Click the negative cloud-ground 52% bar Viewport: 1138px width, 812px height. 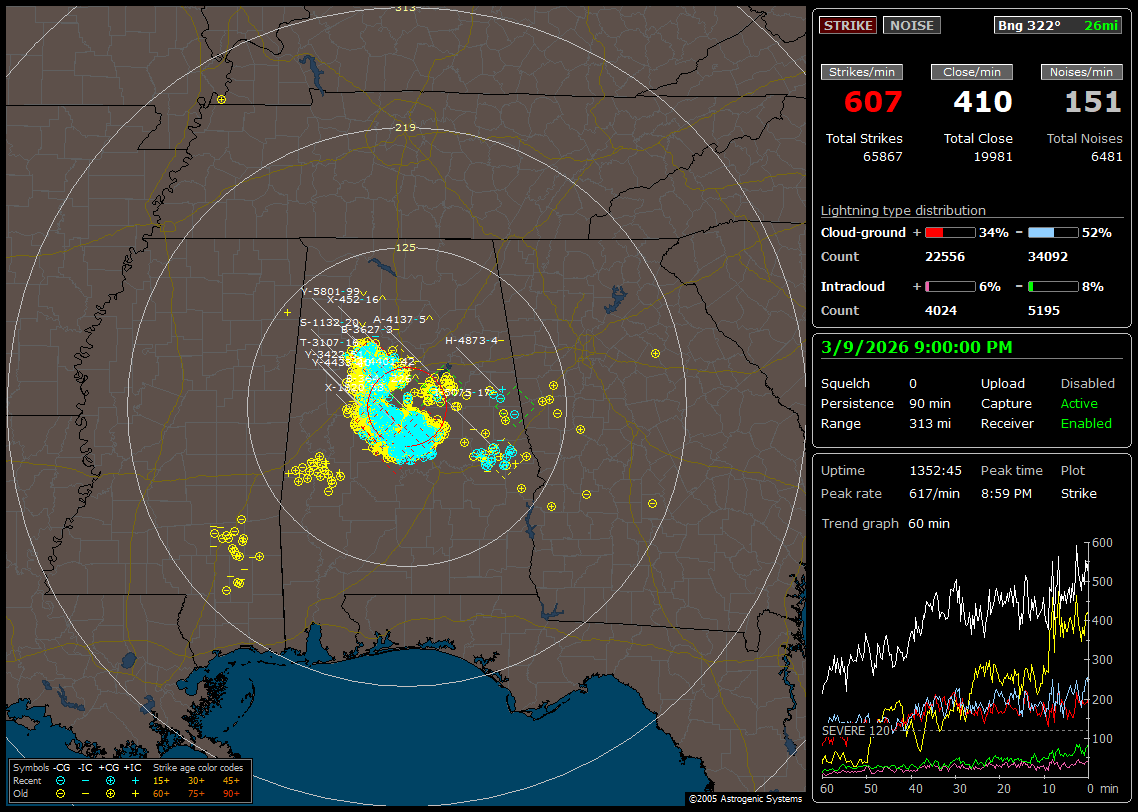pos(1053,232)
